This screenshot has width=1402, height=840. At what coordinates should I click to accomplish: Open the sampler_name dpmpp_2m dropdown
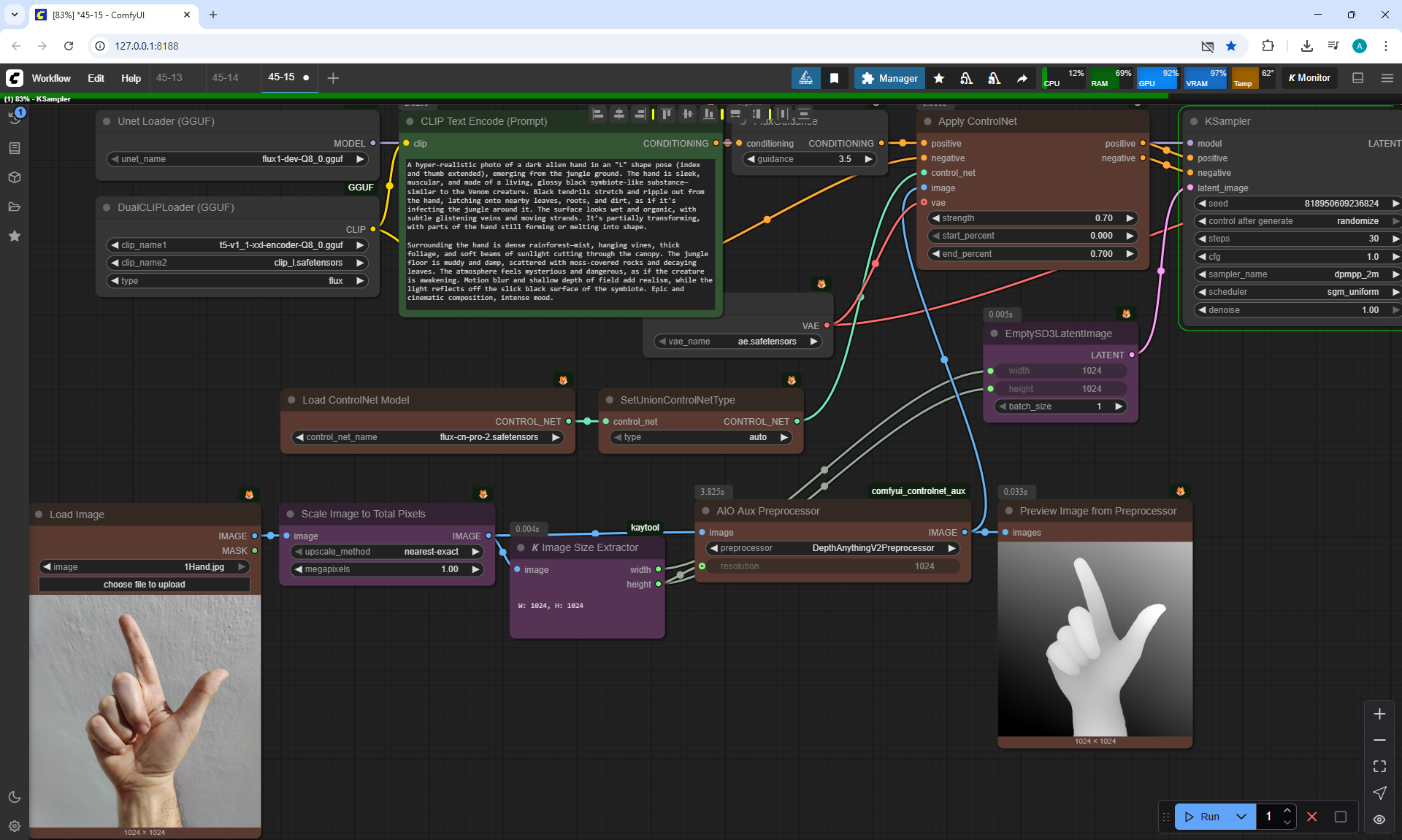pyautogui.click(x=1296, y=274)
